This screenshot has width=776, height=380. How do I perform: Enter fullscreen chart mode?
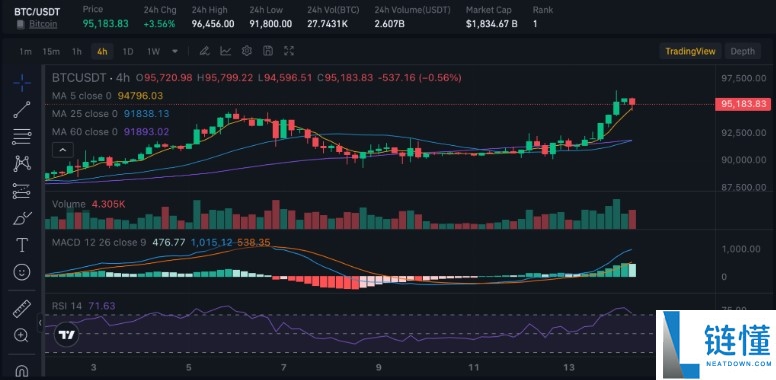pos(289,51)
